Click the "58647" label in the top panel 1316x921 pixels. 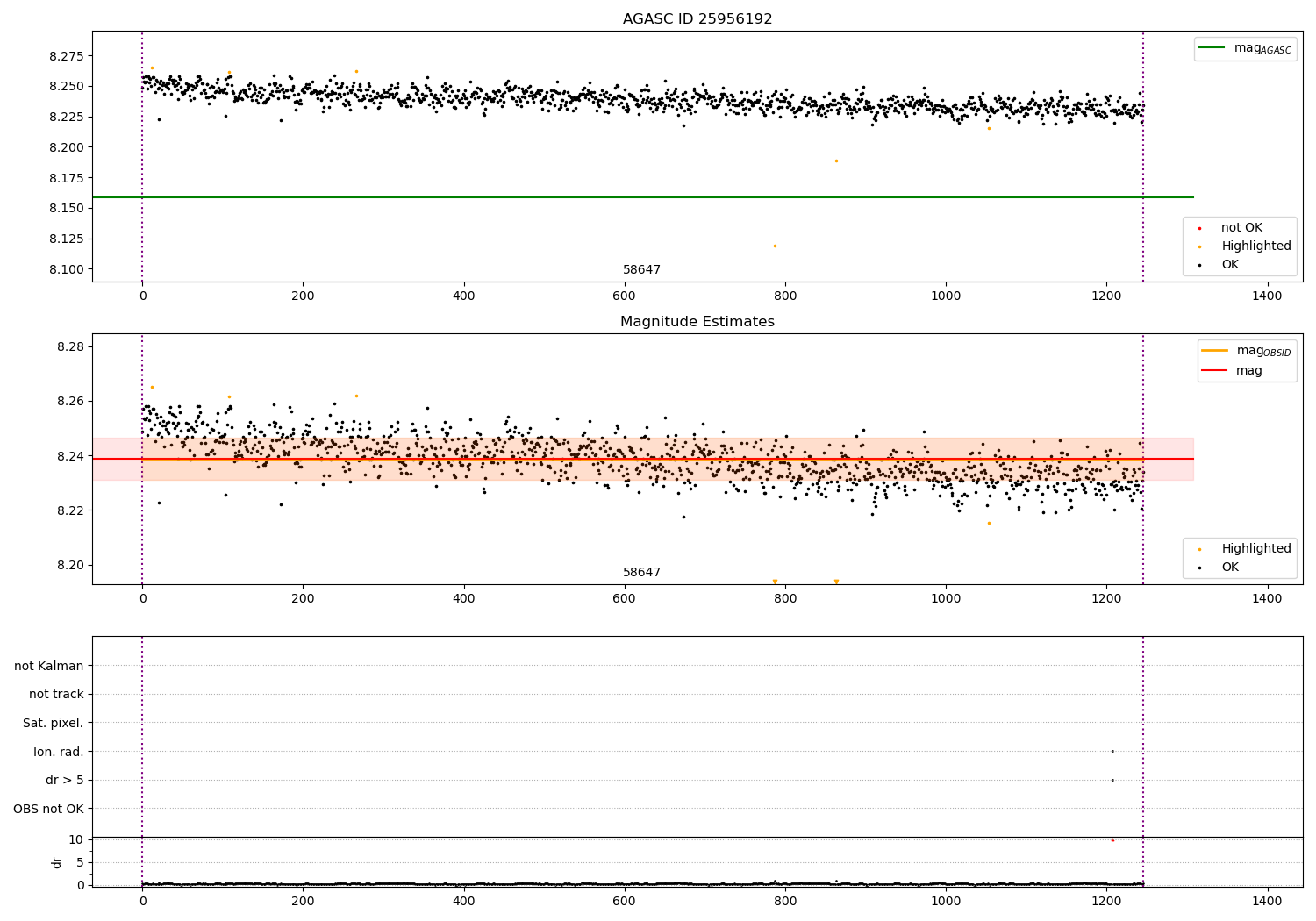tap(641, 270)
